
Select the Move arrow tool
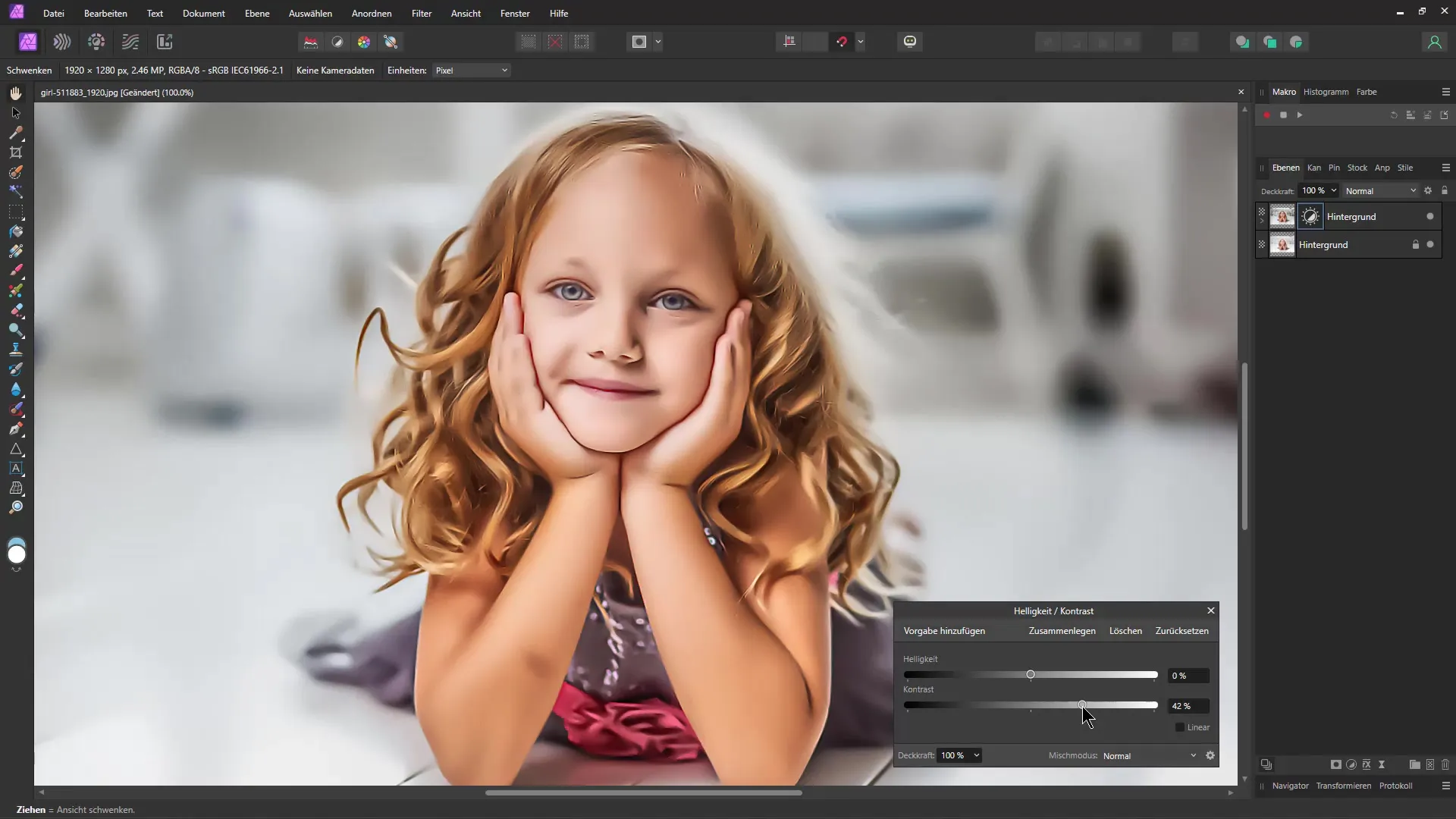tap(16, 113)
